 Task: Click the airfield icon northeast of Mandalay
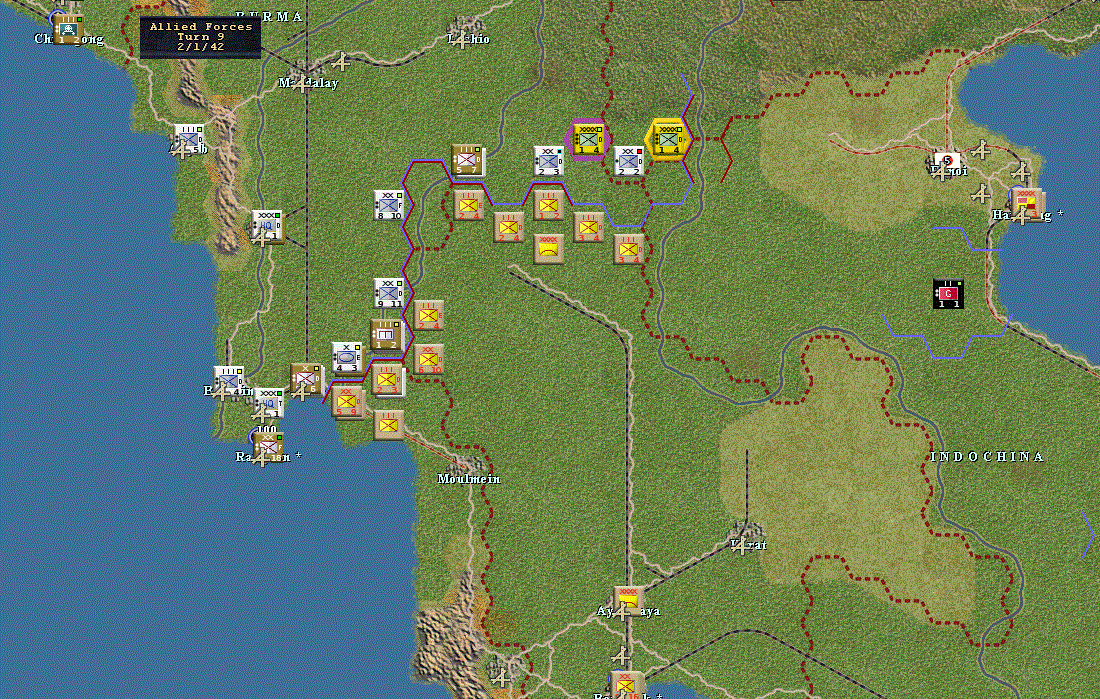coord(341,63)
